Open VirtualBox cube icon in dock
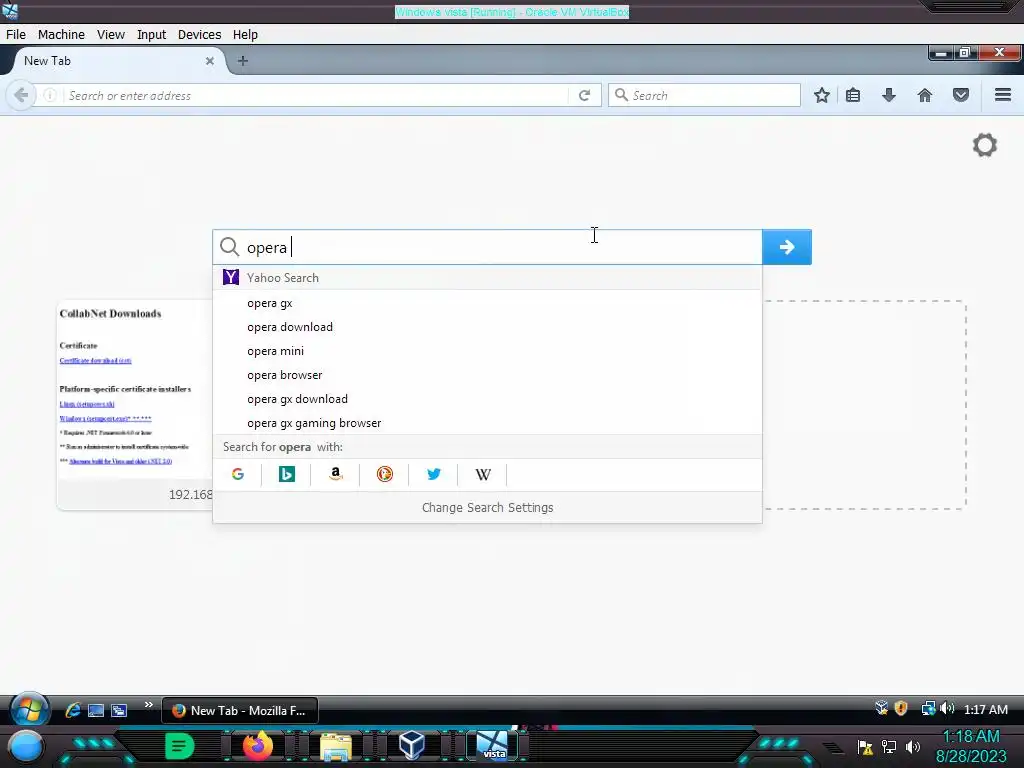 pyautogui.click(x=412, y=745)
